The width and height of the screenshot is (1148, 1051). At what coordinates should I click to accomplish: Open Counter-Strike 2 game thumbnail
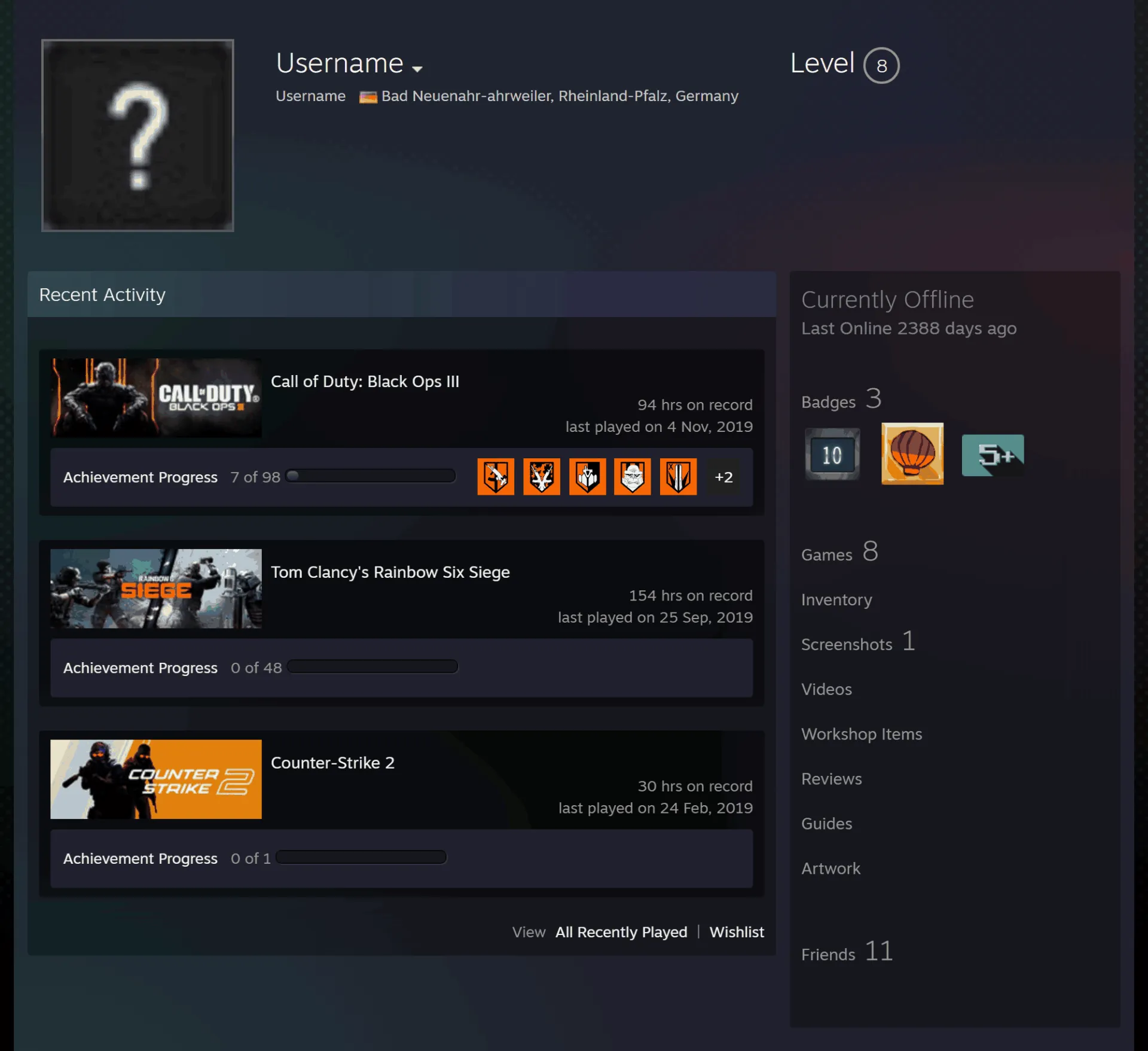point(156,779)
